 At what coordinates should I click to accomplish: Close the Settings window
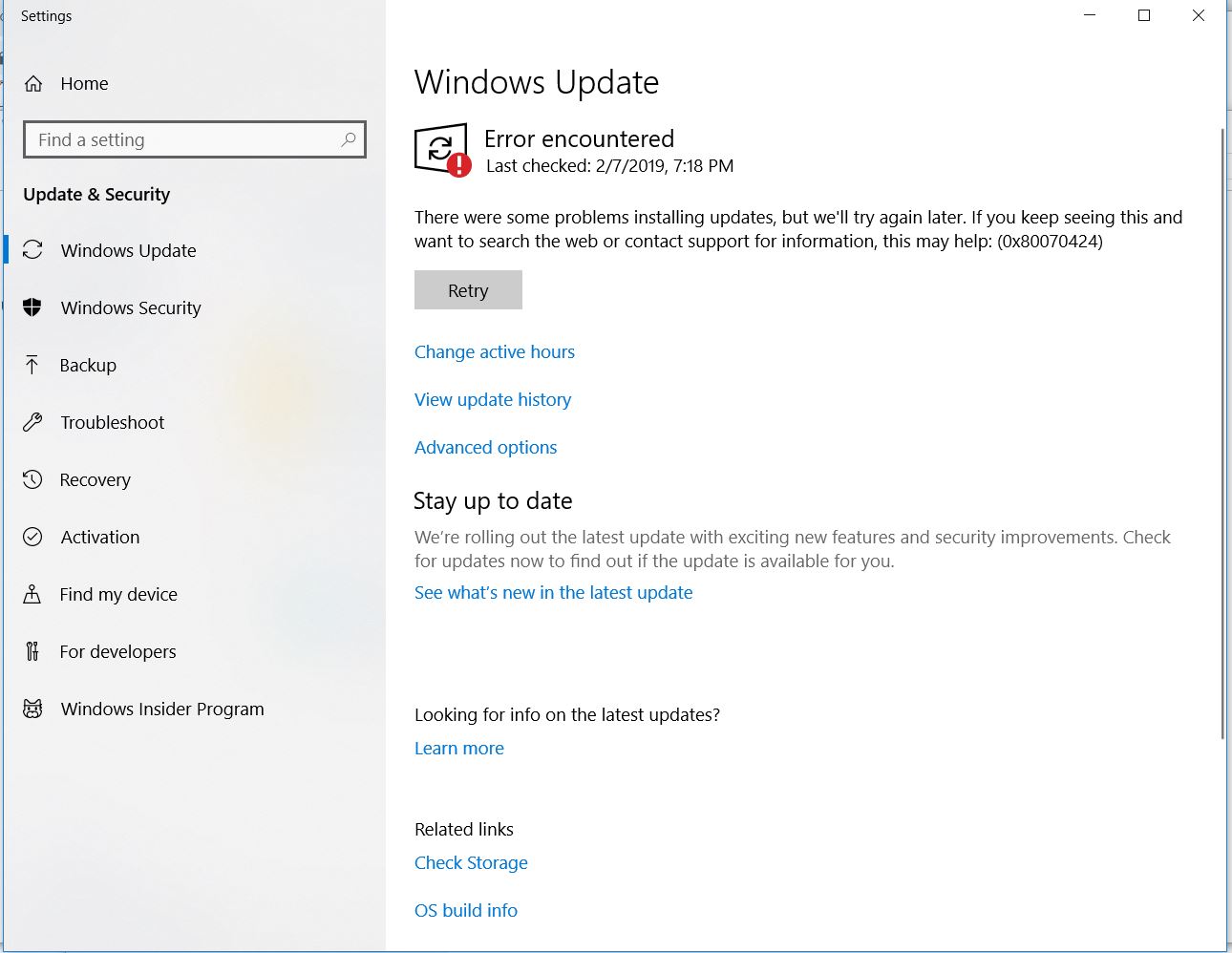(x=1199, y=15)
